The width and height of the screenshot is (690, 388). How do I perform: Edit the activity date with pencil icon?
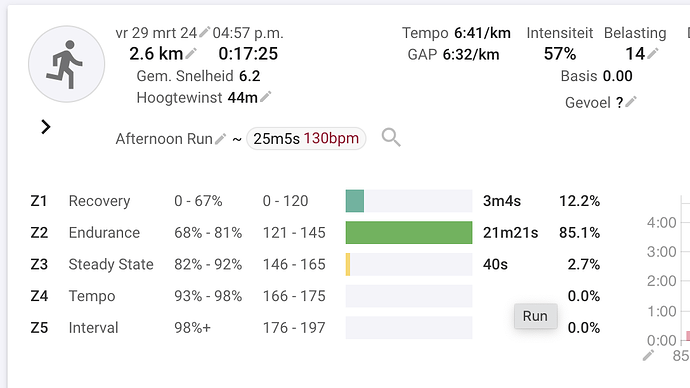(x=204, y=32)
